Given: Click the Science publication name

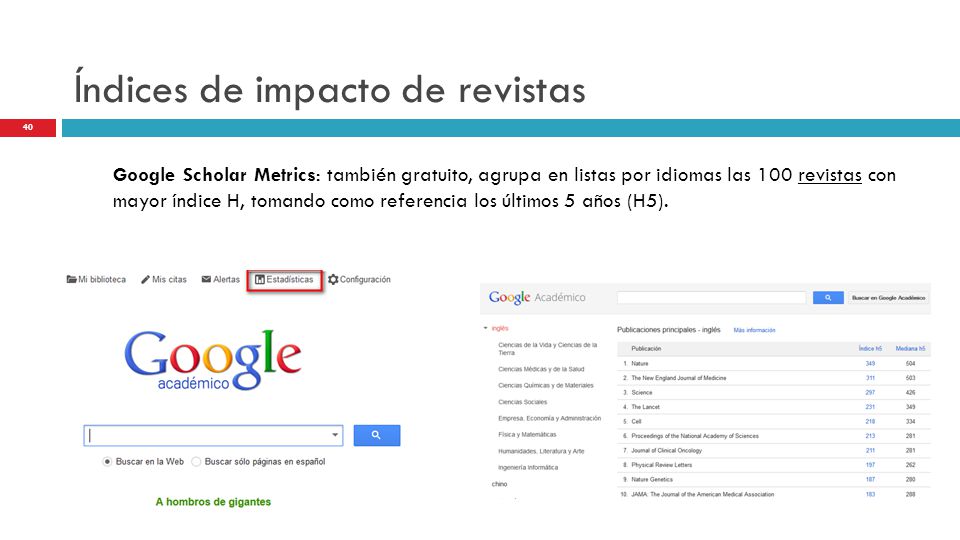Looking at the screenshot, I should [x=642, y=392].
